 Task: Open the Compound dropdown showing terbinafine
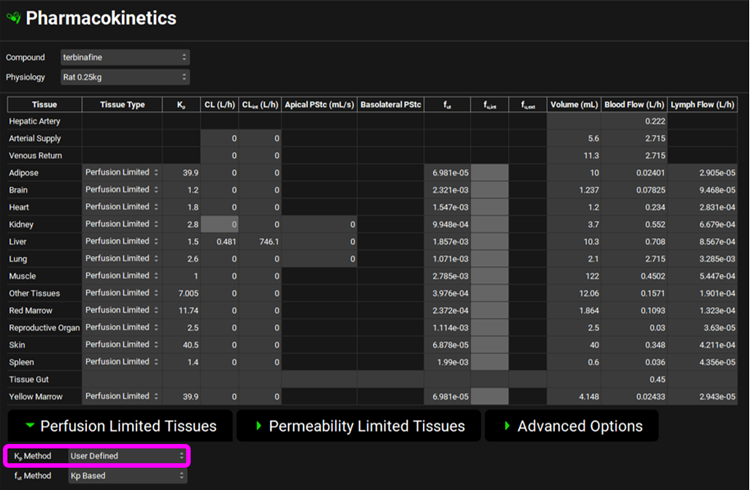coord(124,58)
